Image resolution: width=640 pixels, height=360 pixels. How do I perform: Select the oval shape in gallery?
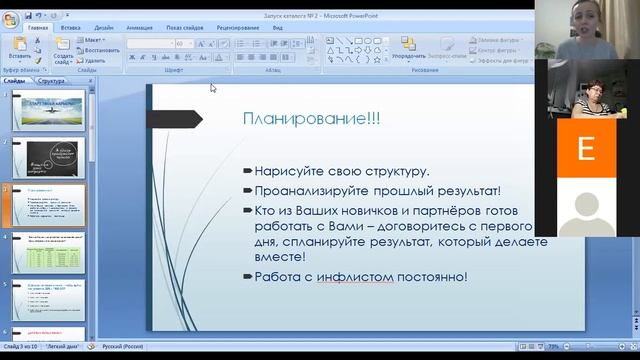368,41
